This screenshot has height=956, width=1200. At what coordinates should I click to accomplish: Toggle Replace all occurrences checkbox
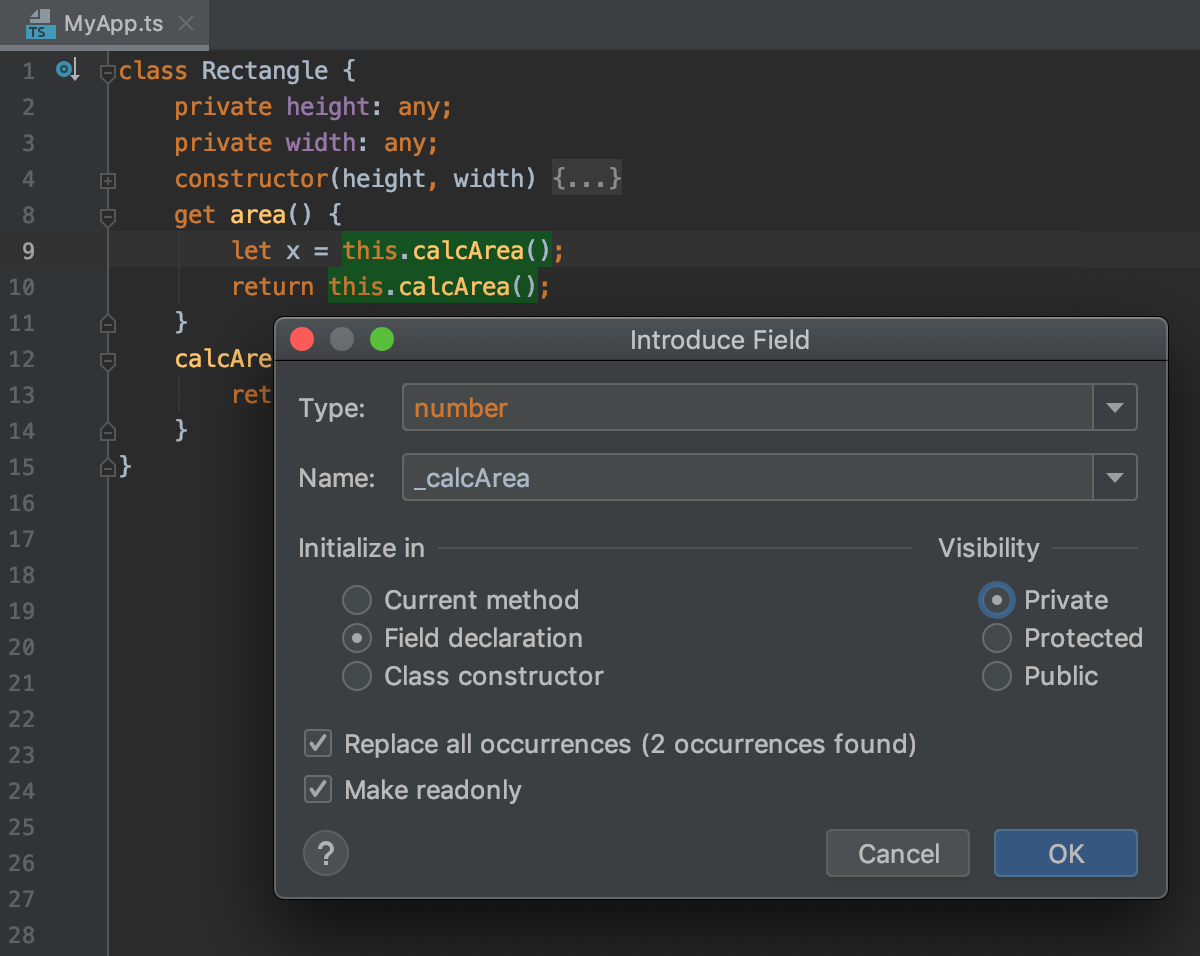(318, 744)
